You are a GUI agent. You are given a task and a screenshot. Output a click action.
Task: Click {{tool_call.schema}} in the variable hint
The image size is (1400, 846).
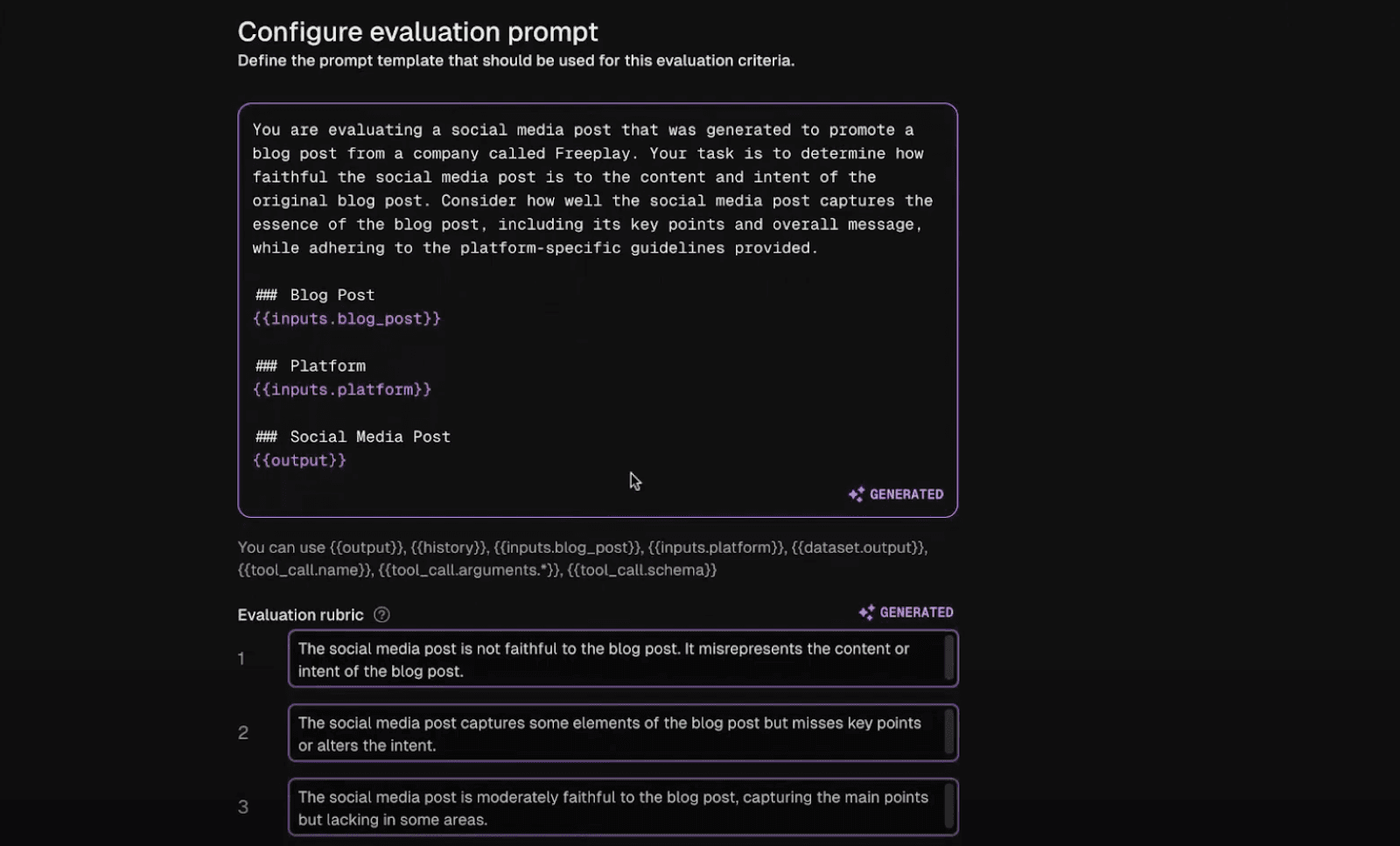click(x=642, y=570)
